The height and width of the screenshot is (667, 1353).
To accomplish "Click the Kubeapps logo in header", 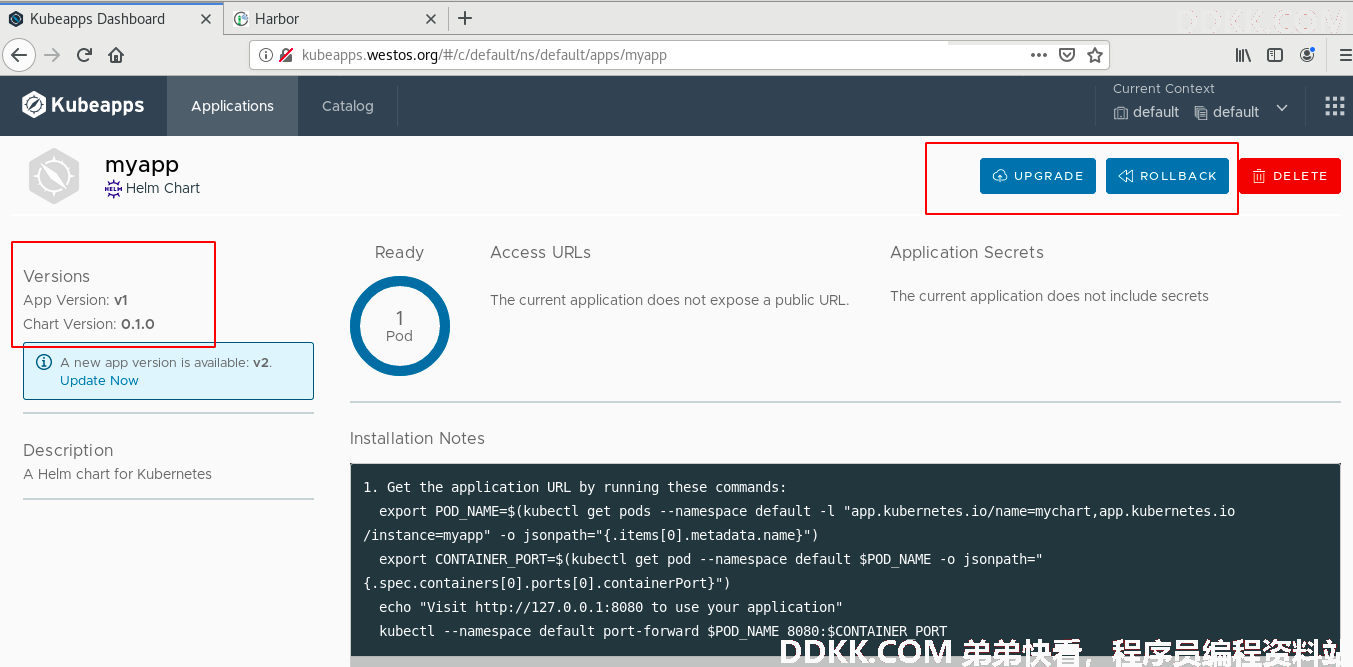I will (83, 105).
